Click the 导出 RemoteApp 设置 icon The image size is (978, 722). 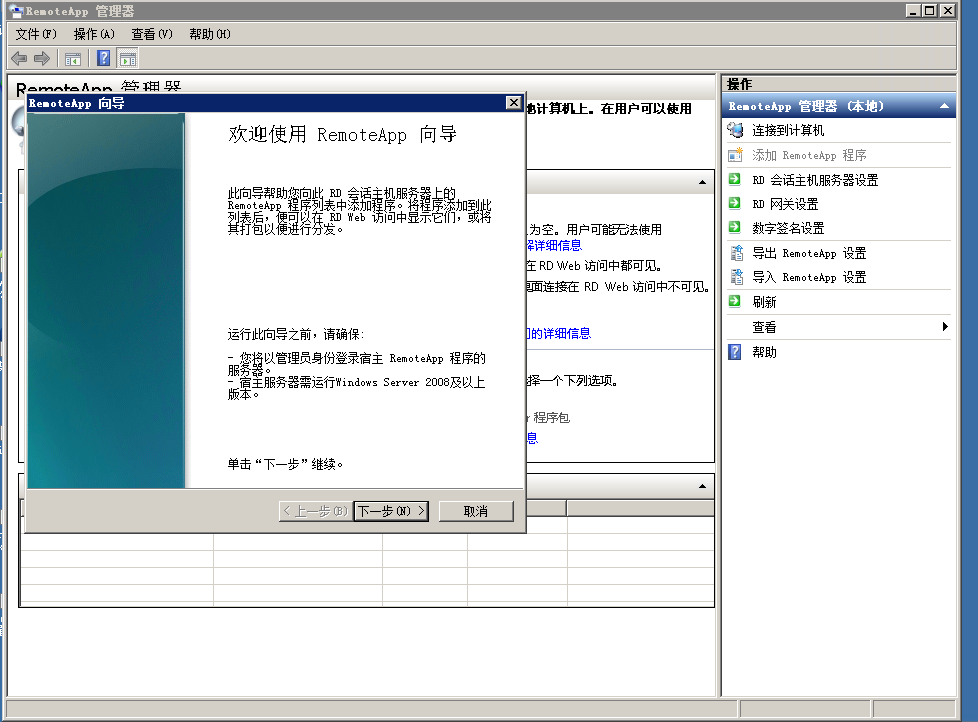click(x=736, y=253)
